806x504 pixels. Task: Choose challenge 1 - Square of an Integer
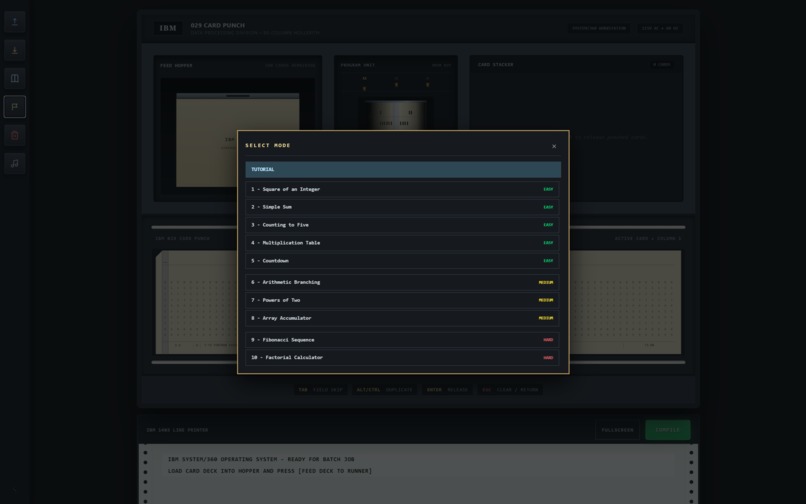tap(402, 189)
